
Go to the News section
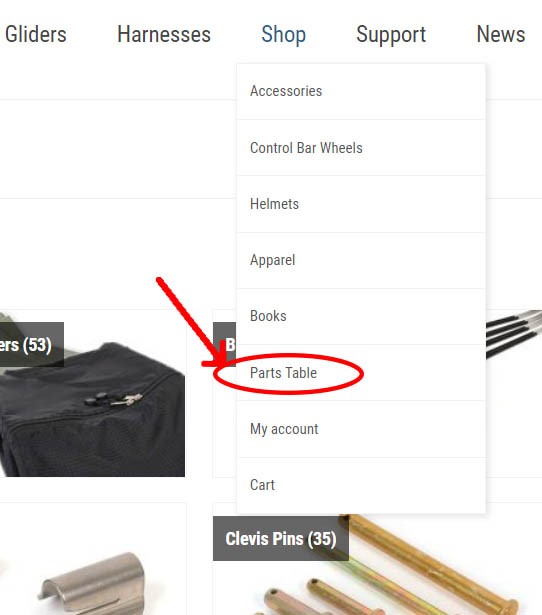click(500, 34)
